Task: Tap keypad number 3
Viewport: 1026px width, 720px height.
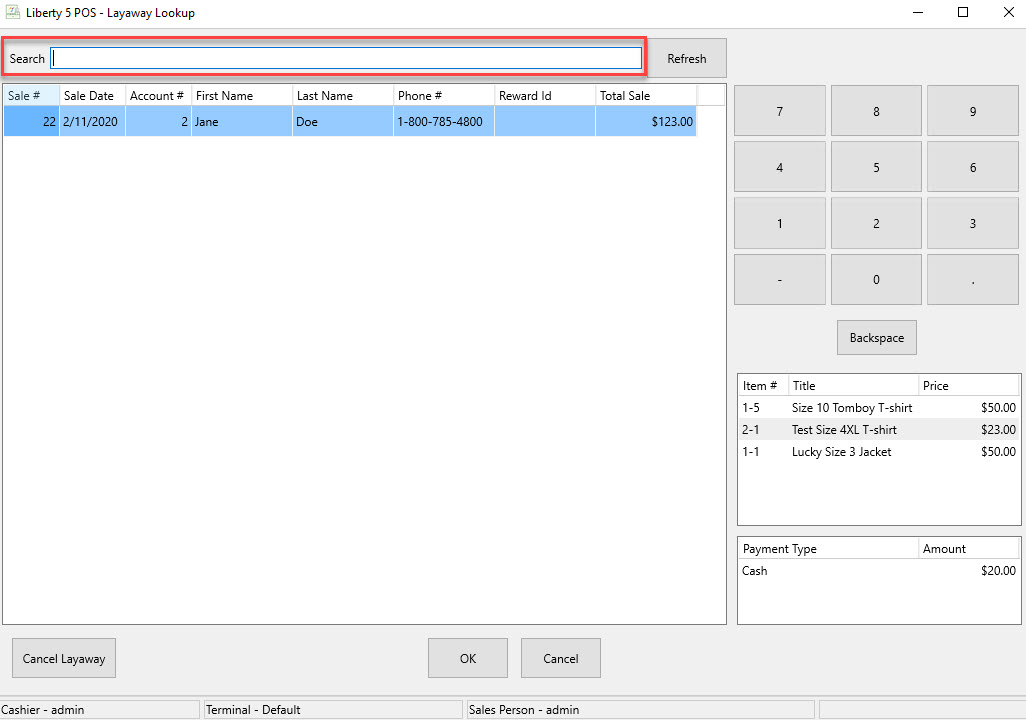Action: coord(973,224)
